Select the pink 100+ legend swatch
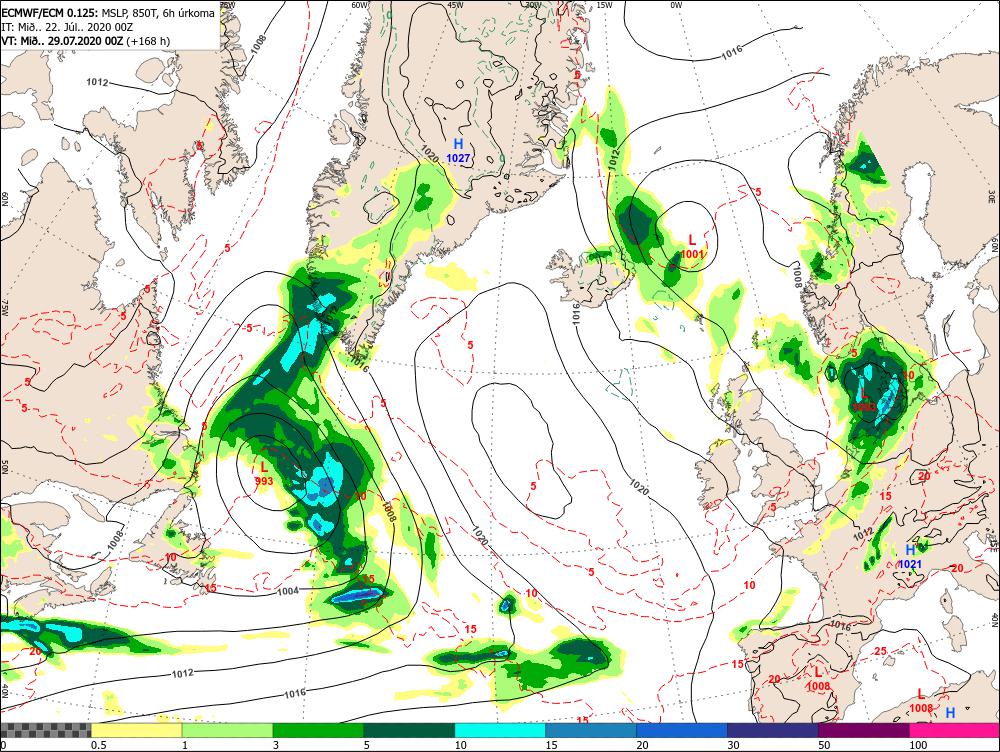The width and height of the screenshot is (1000, 752). point(954,730)
